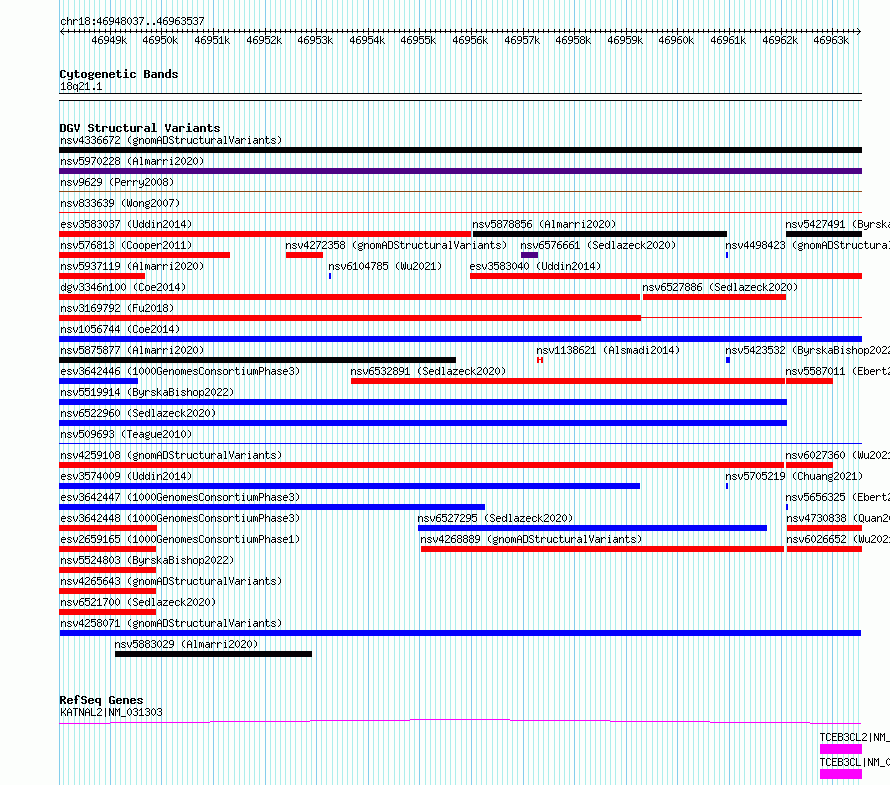The image size is (890, 785).
Task: Open esv3642447 1000GenomesConsortiumPhase3 label
Action: tap(180, 497)
